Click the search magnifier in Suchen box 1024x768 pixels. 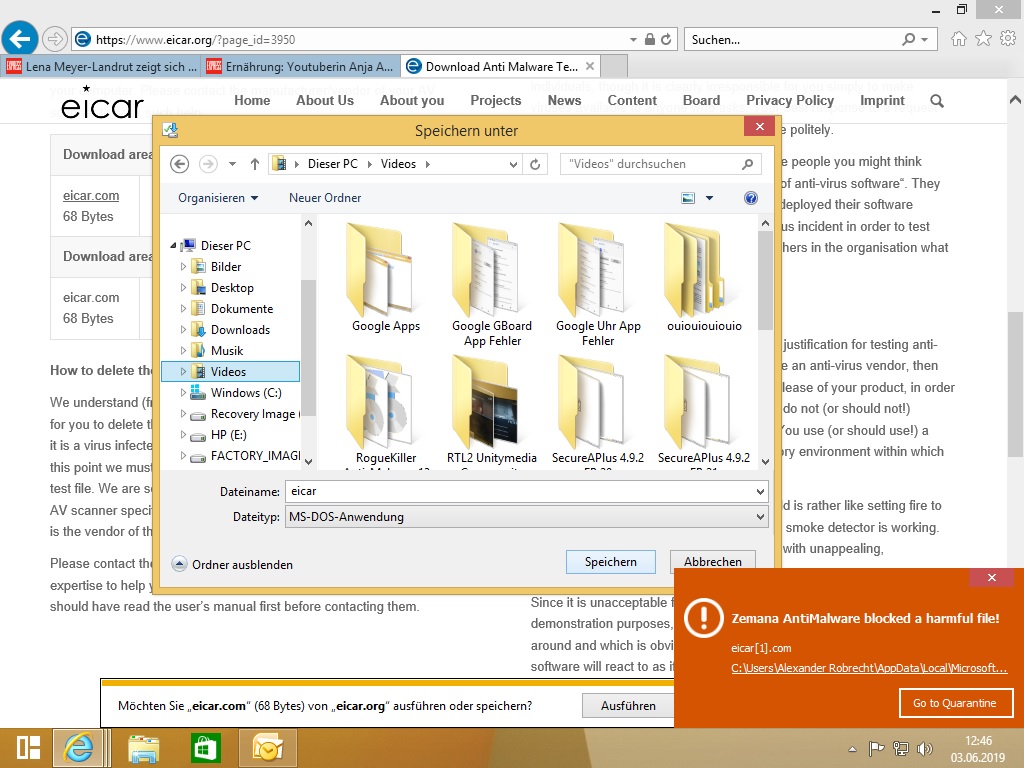(x=908, y=39)
